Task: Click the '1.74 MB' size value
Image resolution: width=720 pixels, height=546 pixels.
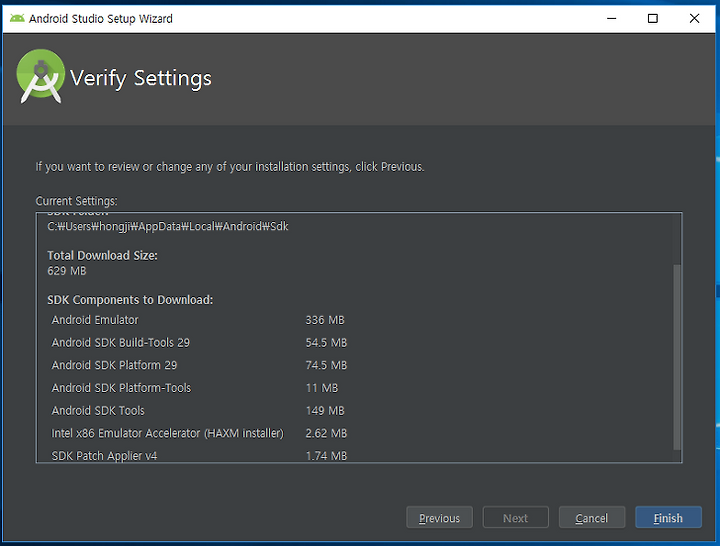Action: 326,456
